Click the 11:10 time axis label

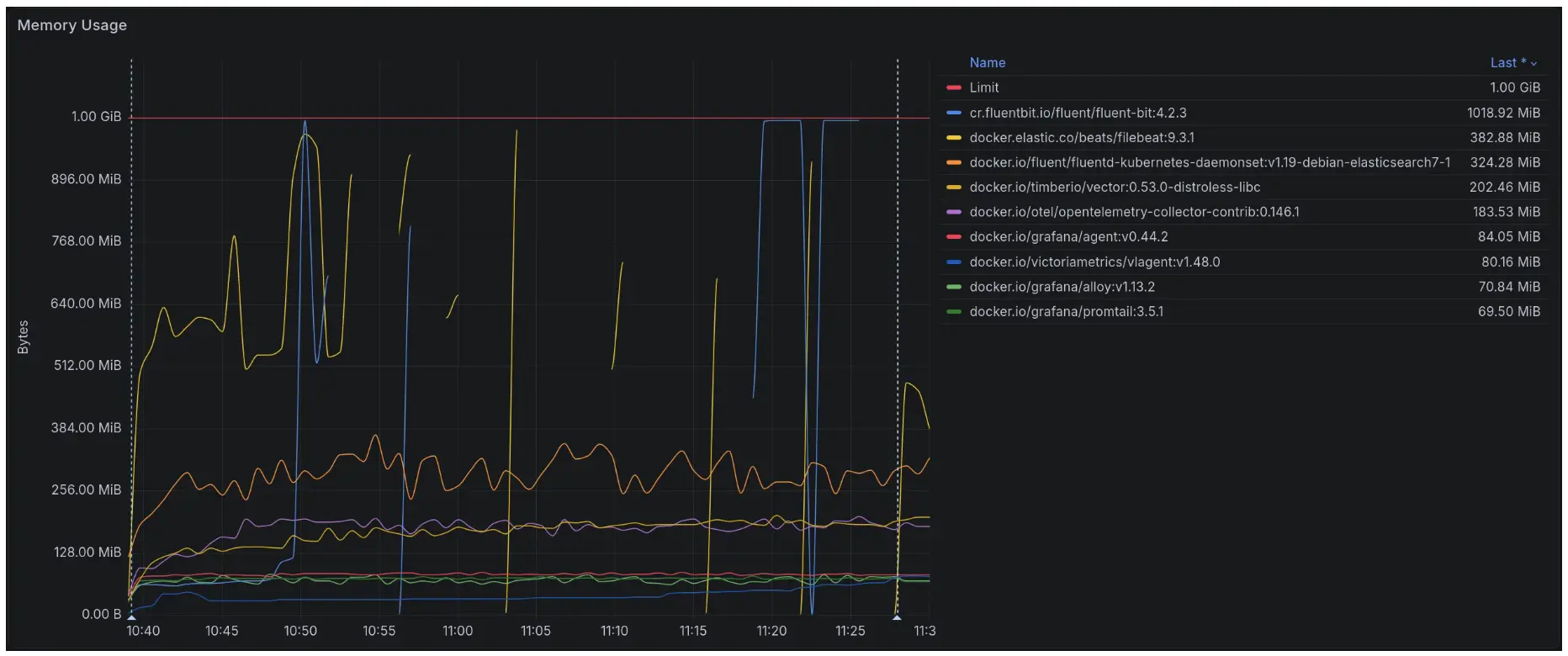(x=614, y=631)
